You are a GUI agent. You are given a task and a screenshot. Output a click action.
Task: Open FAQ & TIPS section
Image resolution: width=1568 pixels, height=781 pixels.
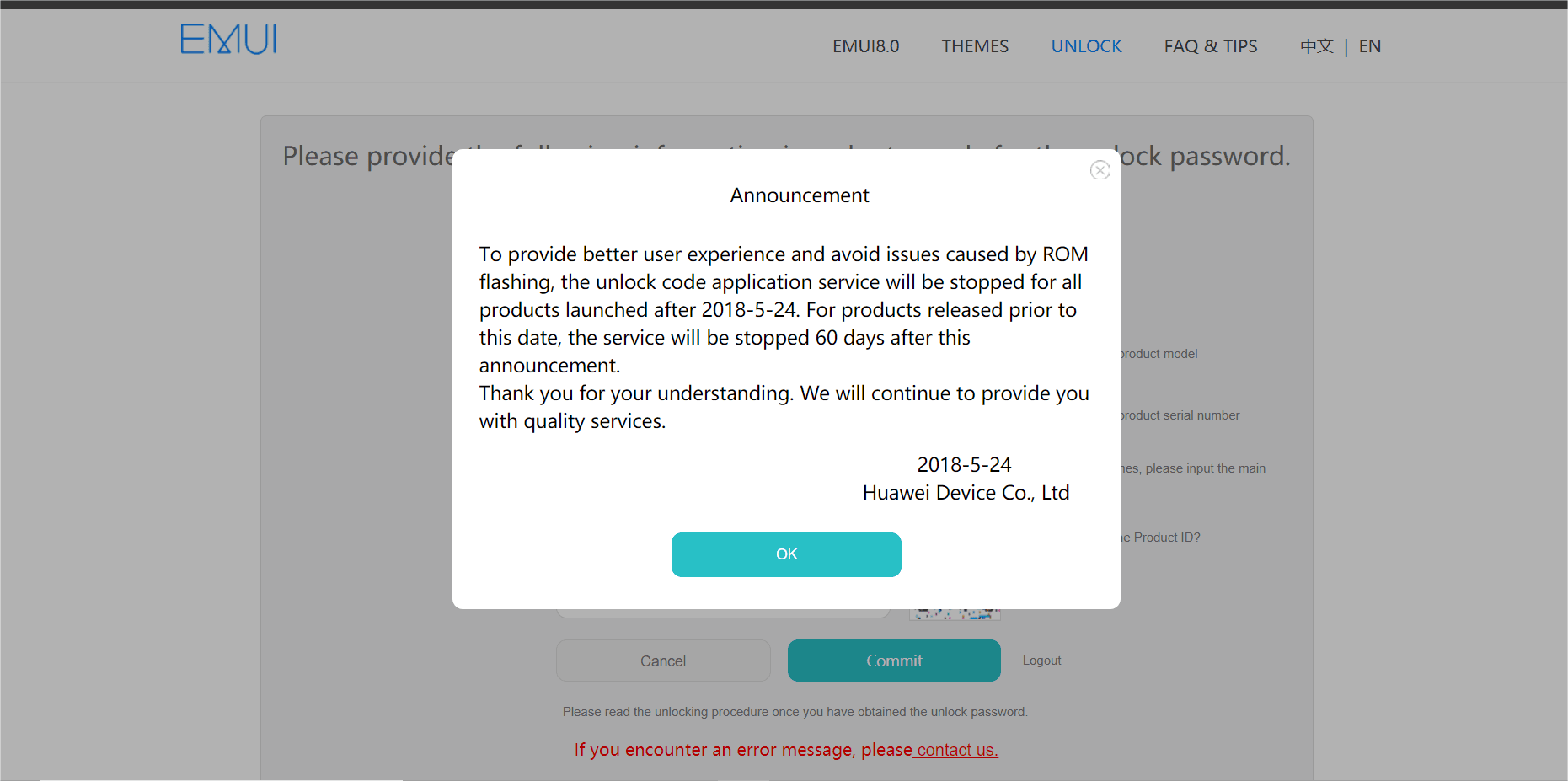coord(1211,46)
